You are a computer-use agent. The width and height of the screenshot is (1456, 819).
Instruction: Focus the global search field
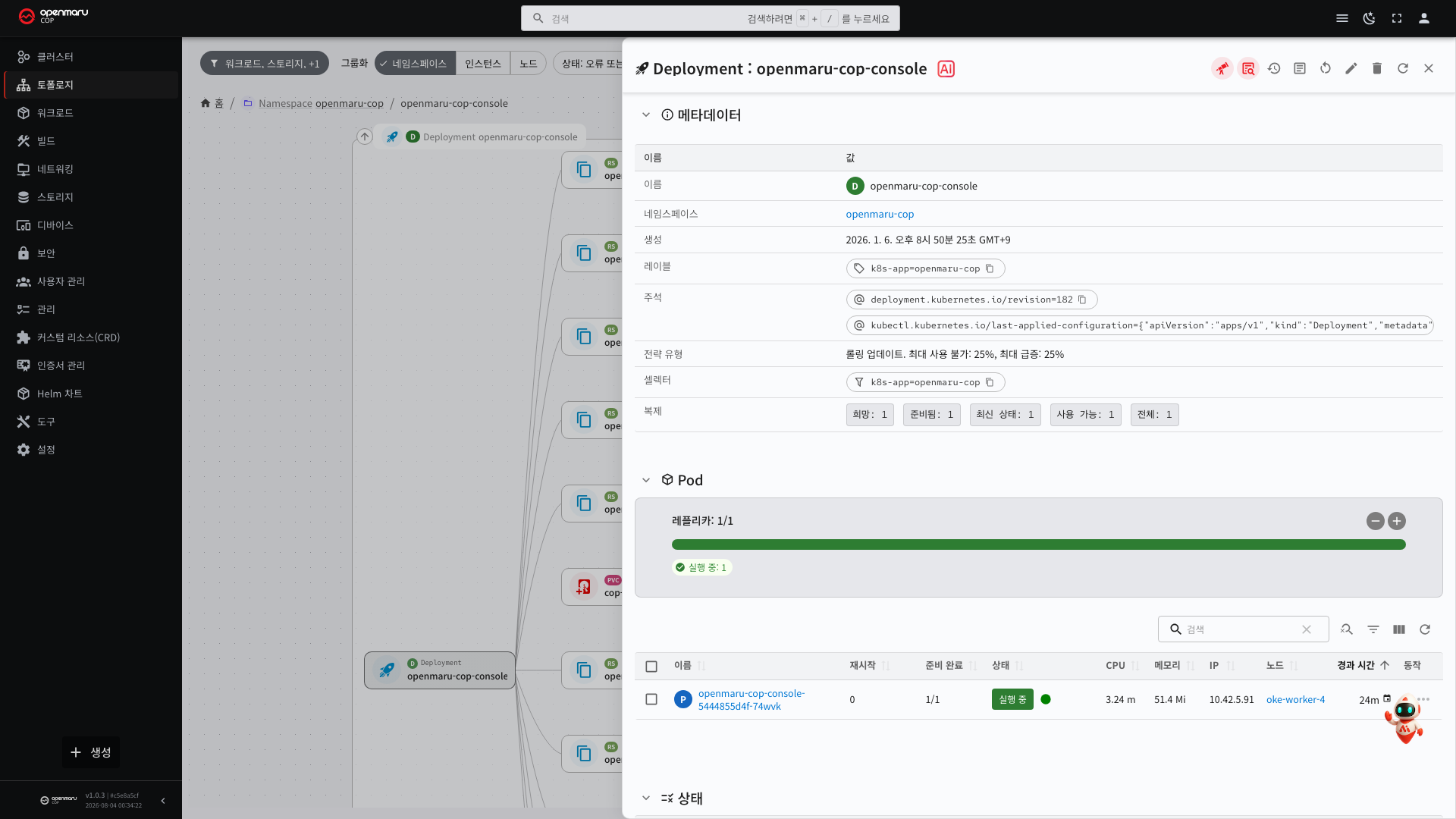tap(711, 18)
